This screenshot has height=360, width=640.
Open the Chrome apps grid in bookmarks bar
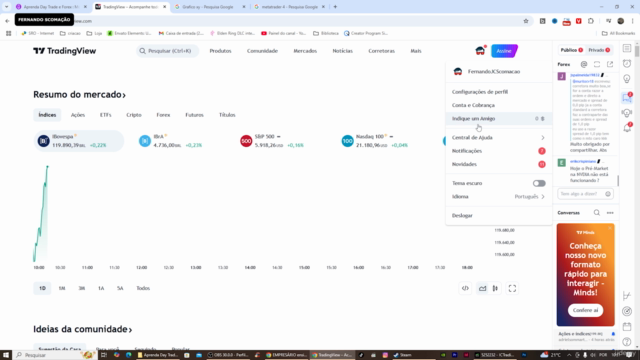pos(9,33)
